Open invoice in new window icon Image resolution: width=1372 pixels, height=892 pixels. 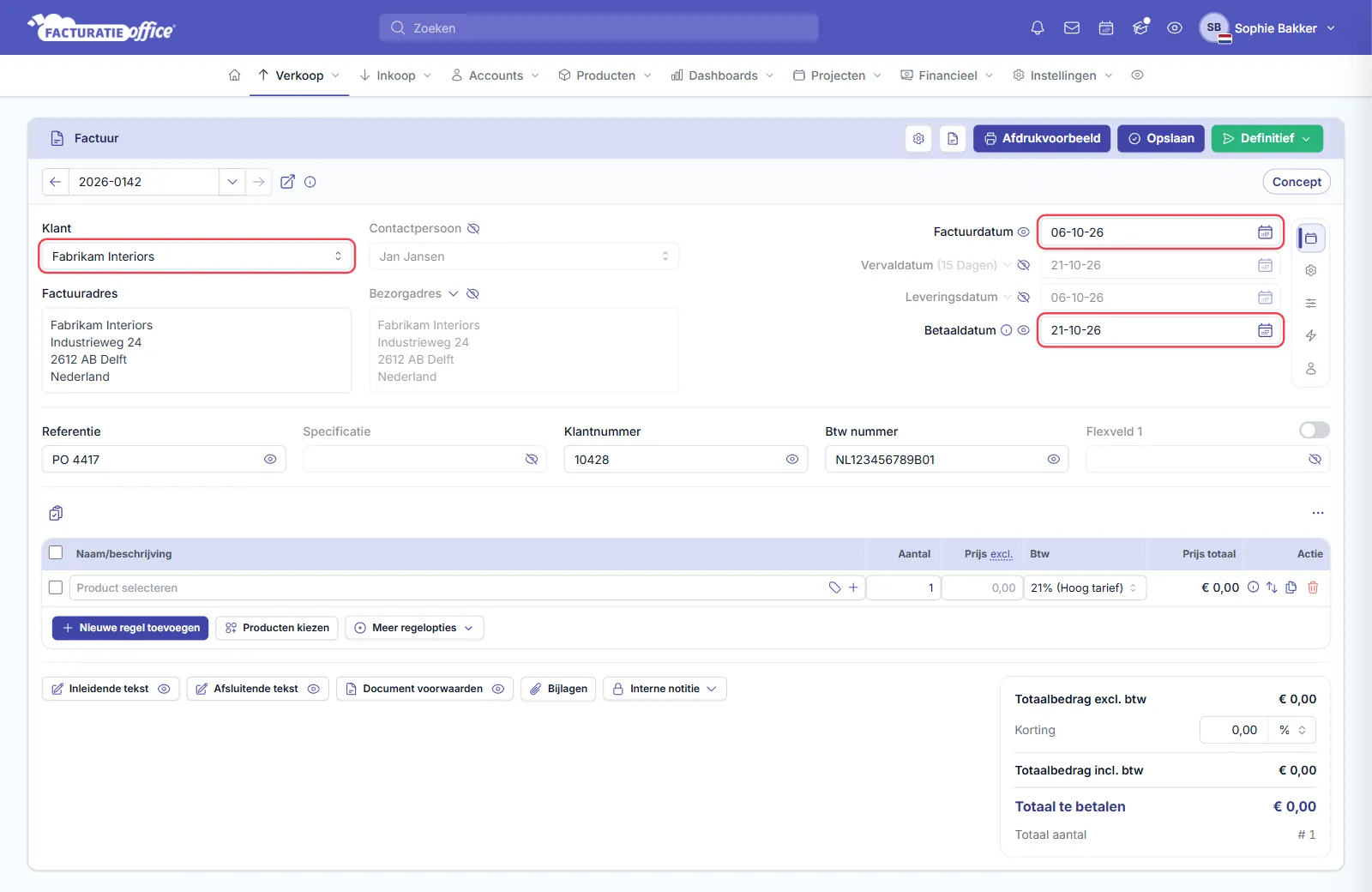pos(287,182)
